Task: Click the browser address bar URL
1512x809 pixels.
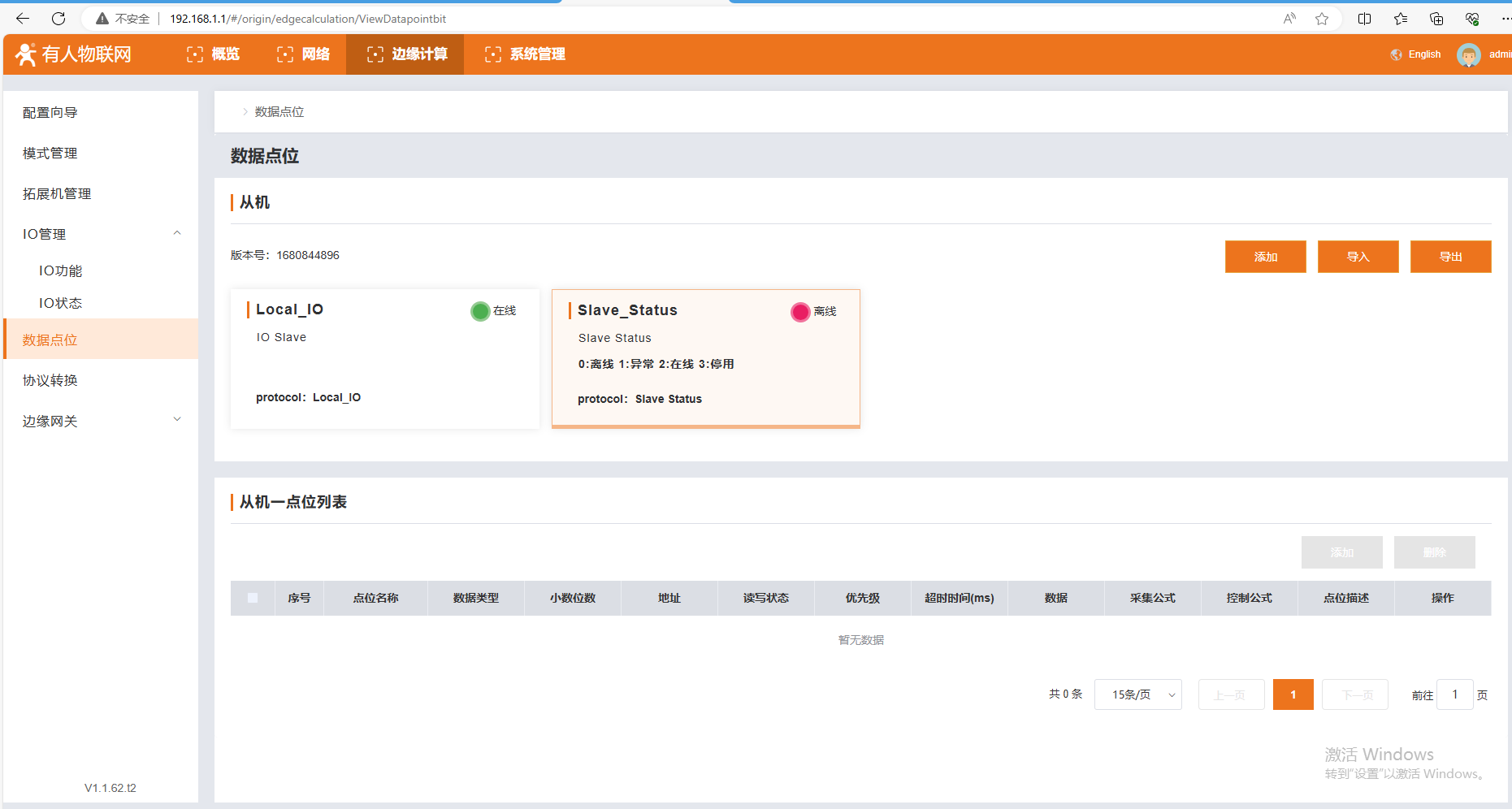Action: pyautogui.click(x=308, y=19)
